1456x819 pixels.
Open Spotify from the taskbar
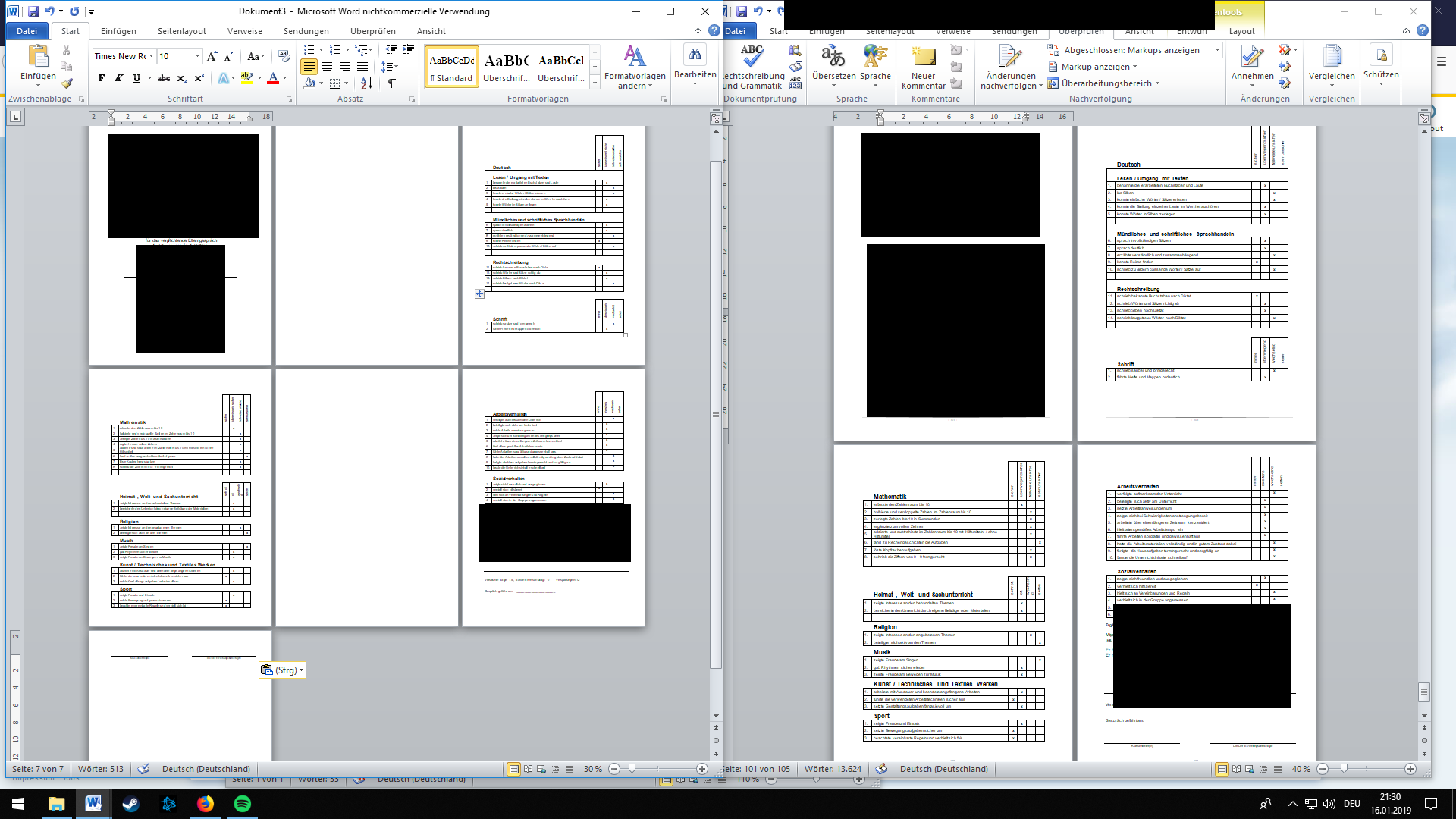click(x=243, y=804)
